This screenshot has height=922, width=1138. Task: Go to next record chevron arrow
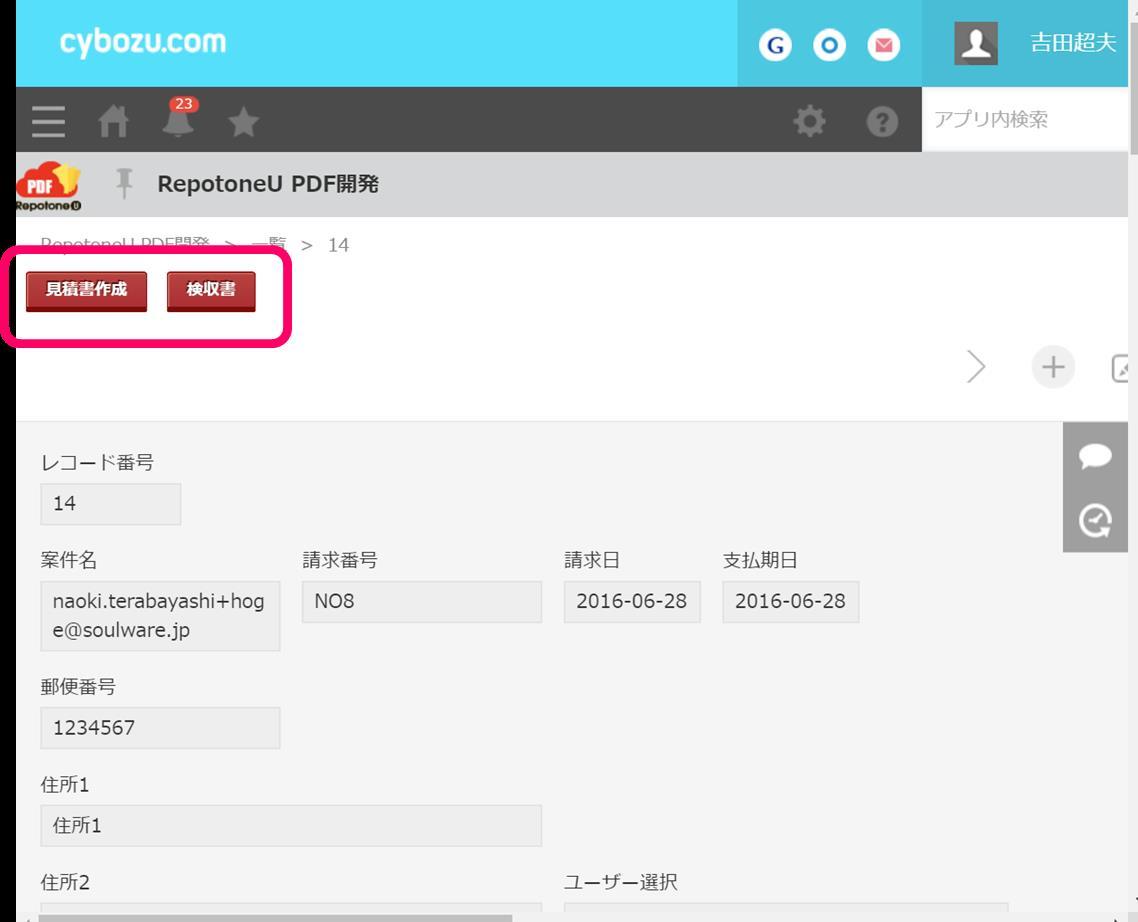[976, 367]
